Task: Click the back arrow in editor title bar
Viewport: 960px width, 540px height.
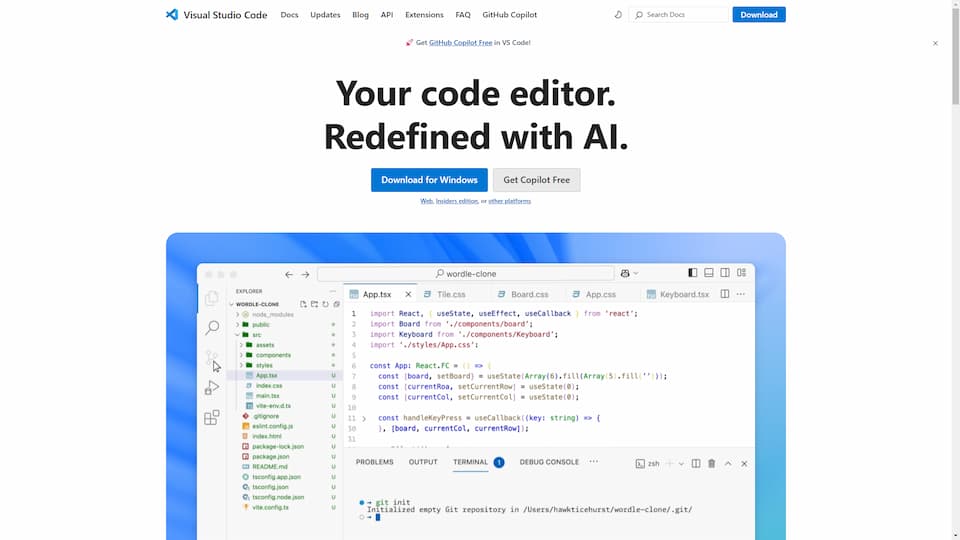Action: point(289,275)
